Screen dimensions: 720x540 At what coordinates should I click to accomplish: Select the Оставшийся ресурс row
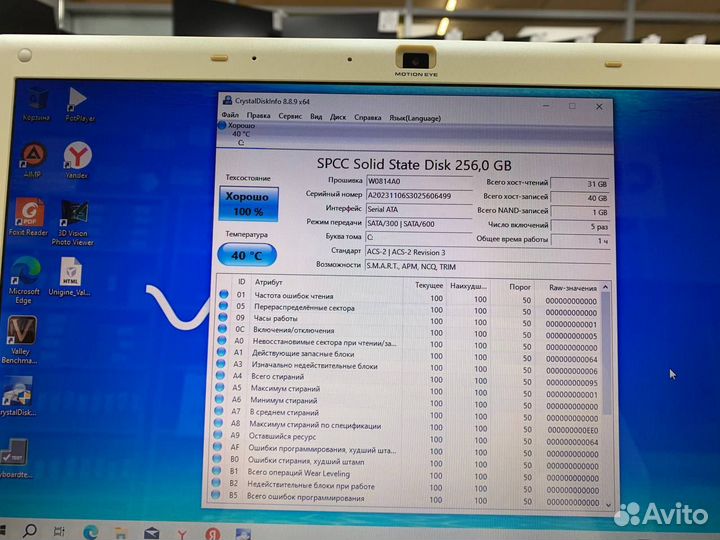click(x=406, y=438)
